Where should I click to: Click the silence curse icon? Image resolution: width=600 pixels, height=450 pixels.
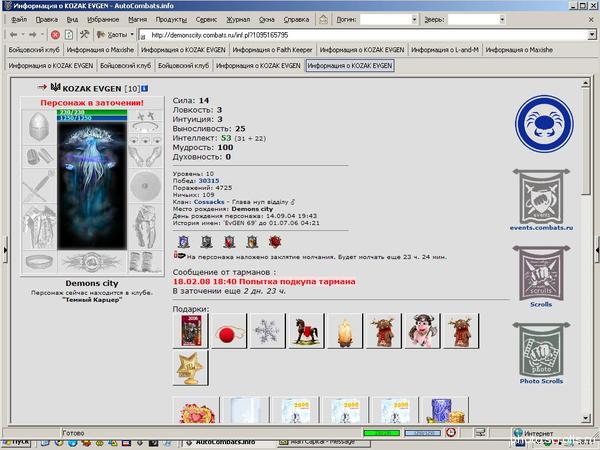pyautogui.click(x=179, y=255)
